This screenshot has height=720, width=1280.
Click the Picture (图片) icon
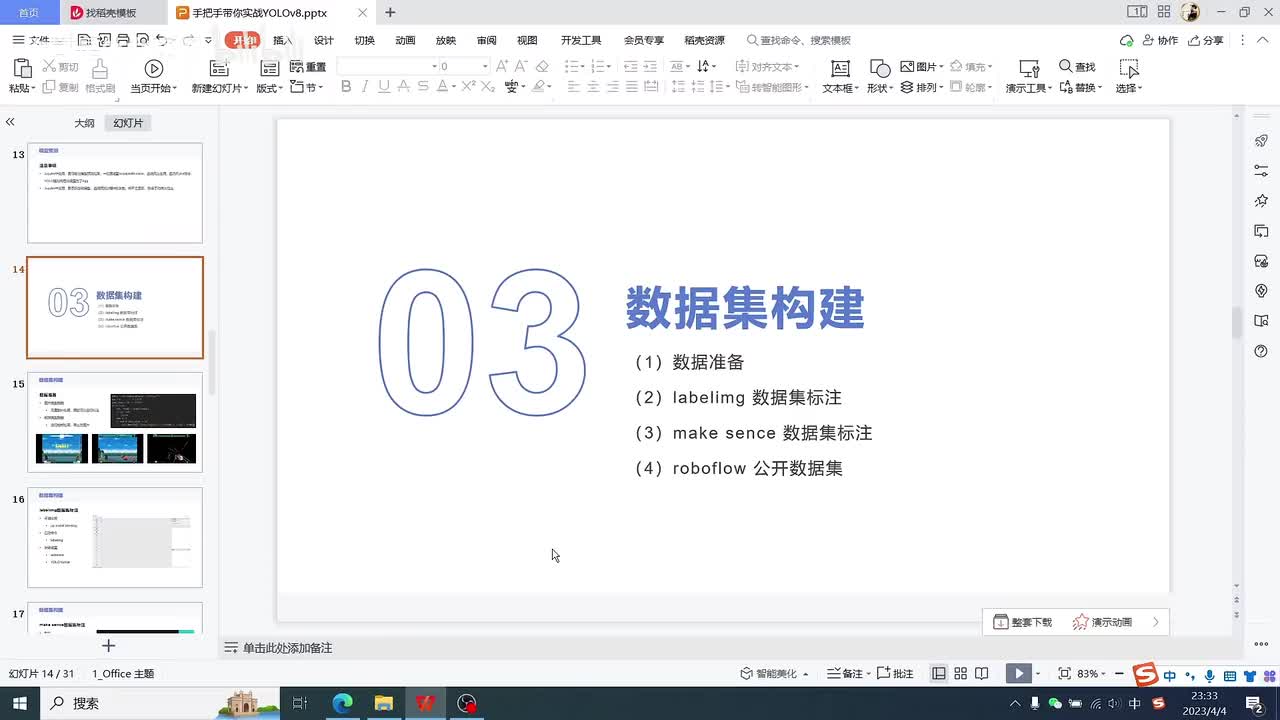click(907, 66)
